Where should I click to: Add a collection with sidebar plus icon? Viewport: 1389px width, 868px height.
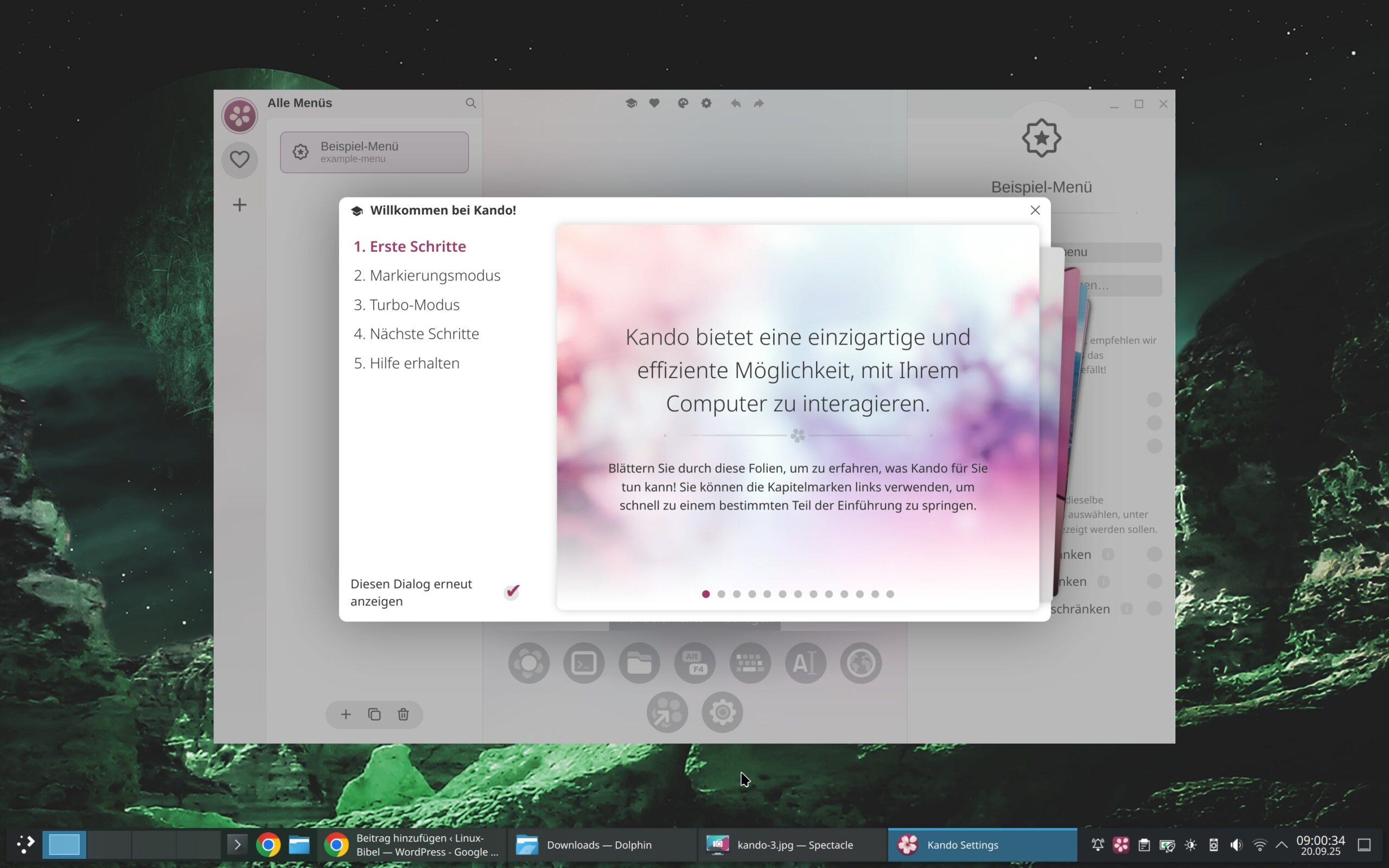click(239, 205)
